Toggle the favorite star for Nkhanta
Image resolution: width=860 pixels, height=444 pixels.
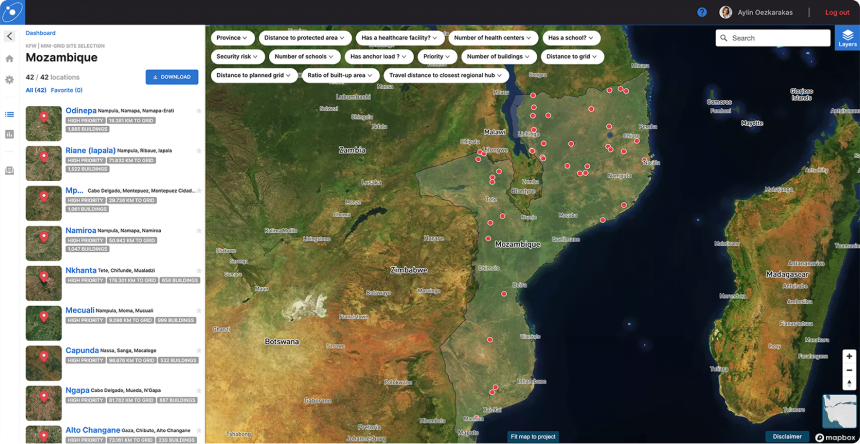point(199,271)
